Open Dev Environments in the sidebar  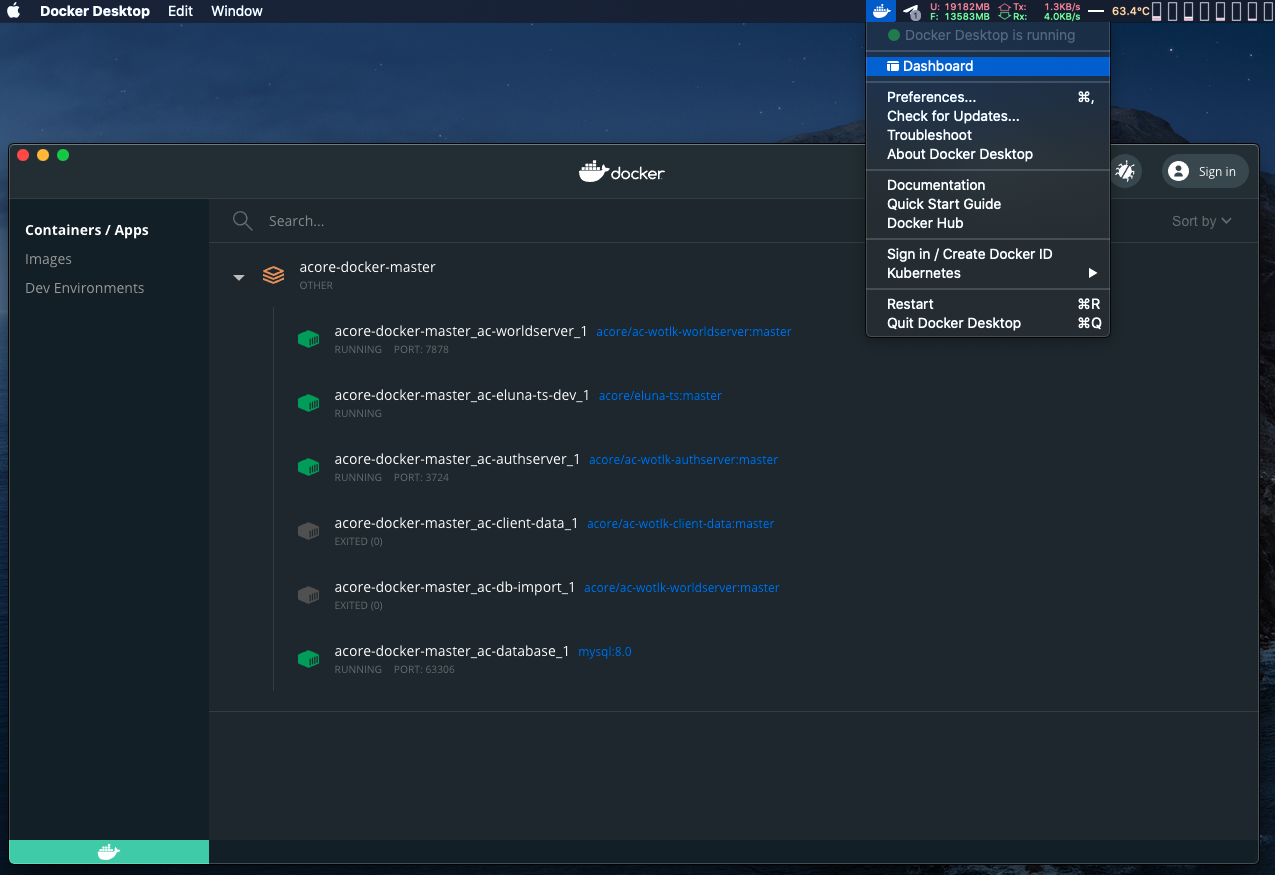tap(85, 288)
